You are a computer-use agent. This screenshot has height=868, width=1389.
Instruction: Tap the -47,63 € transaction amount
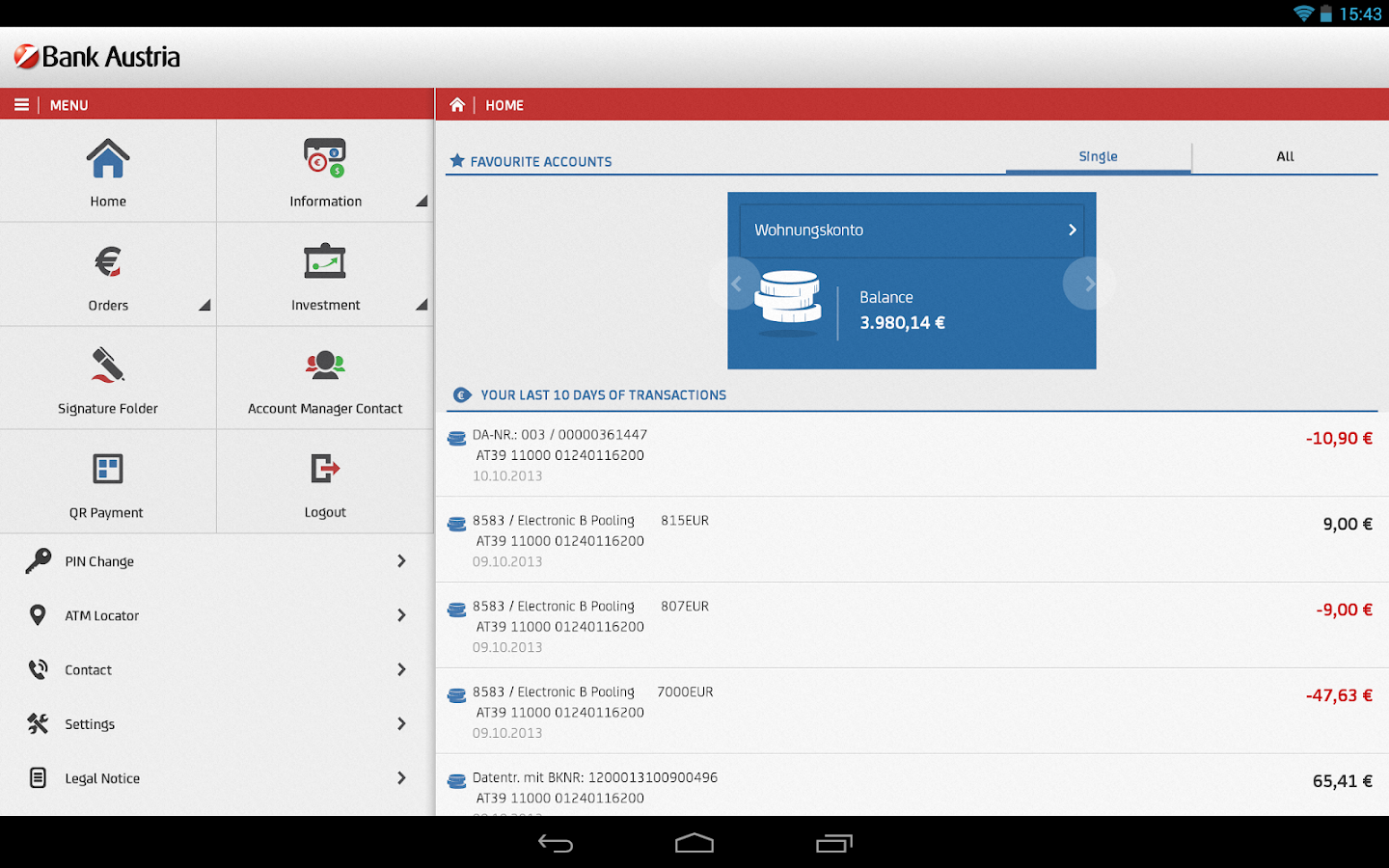(1339, 695)
